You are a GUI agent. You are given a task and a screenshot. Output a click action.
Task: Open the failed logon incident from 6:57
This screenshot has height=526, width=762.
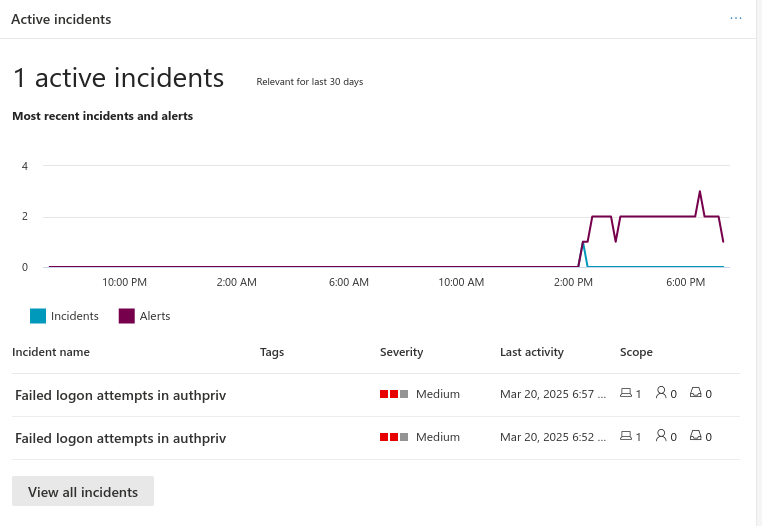[x=120, y=395]
